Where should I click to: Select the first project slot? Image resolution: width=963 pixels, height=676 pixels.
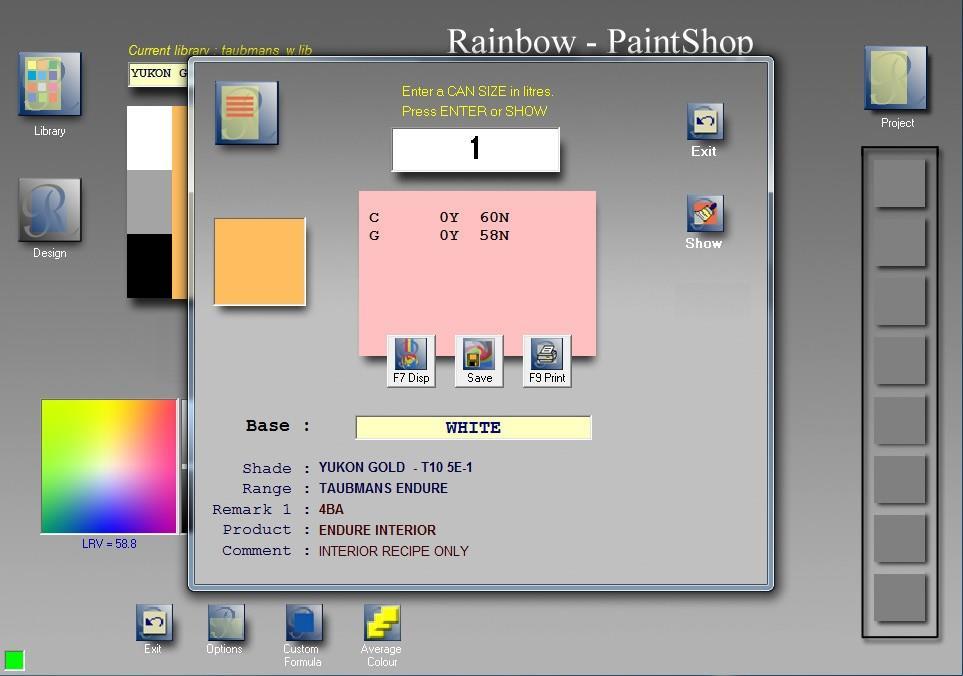(x=899, y=182)
